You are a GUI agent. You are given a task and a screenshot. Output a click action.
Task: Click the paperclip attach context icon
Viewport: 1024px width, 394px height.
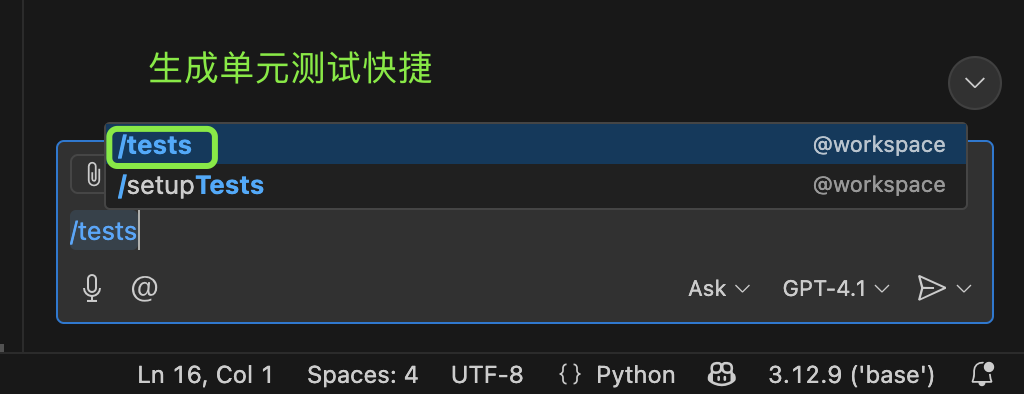[92, 174]
